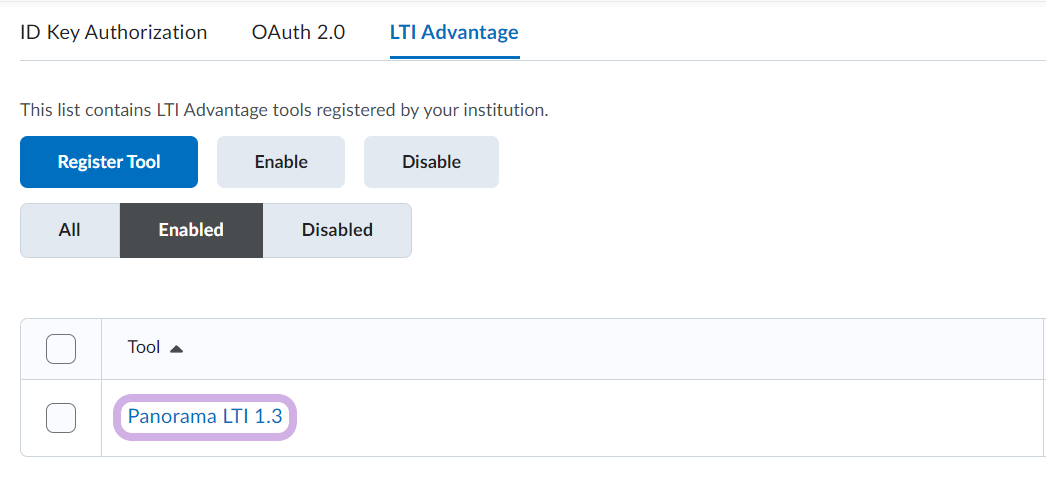Open the OAuth 2.0 tab
Image resolution: width=1046 pixels, height=480 pixels.
298,32
